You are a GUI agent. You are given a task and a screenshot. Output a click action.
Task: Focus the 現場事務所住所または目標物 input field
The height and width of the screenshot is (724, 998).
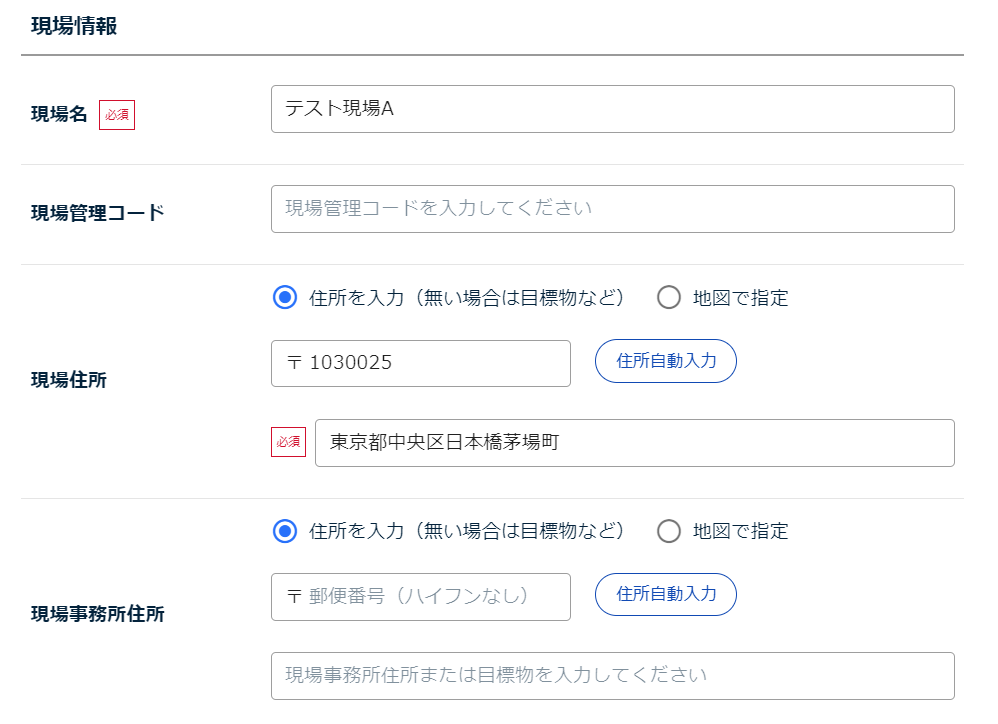coord(612,676)
